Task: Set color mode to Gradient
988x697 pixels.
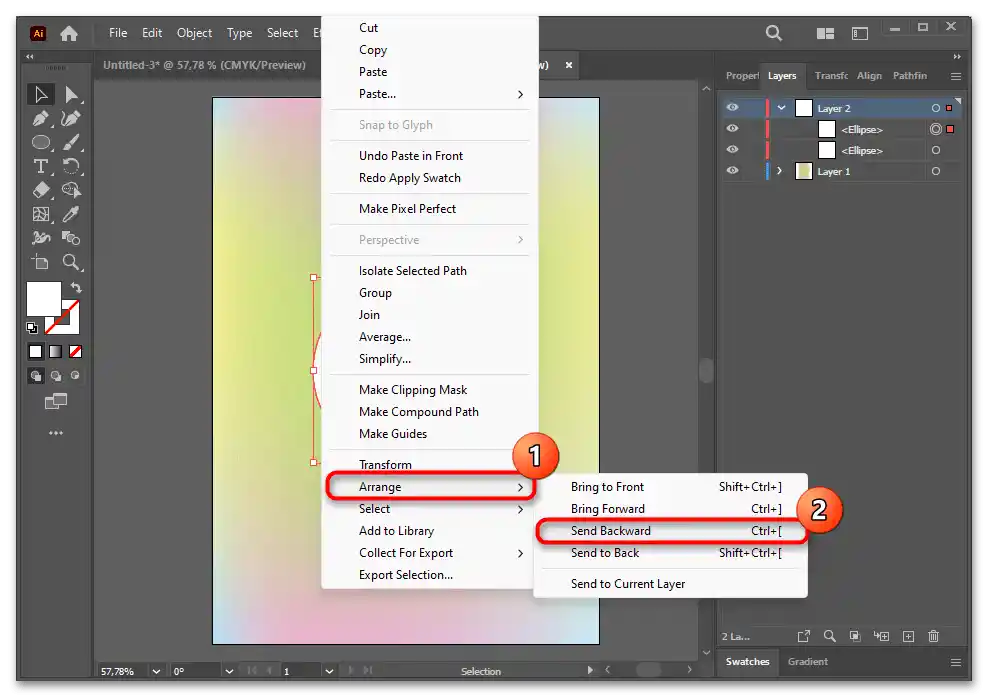Action: [x=55, y=352]
